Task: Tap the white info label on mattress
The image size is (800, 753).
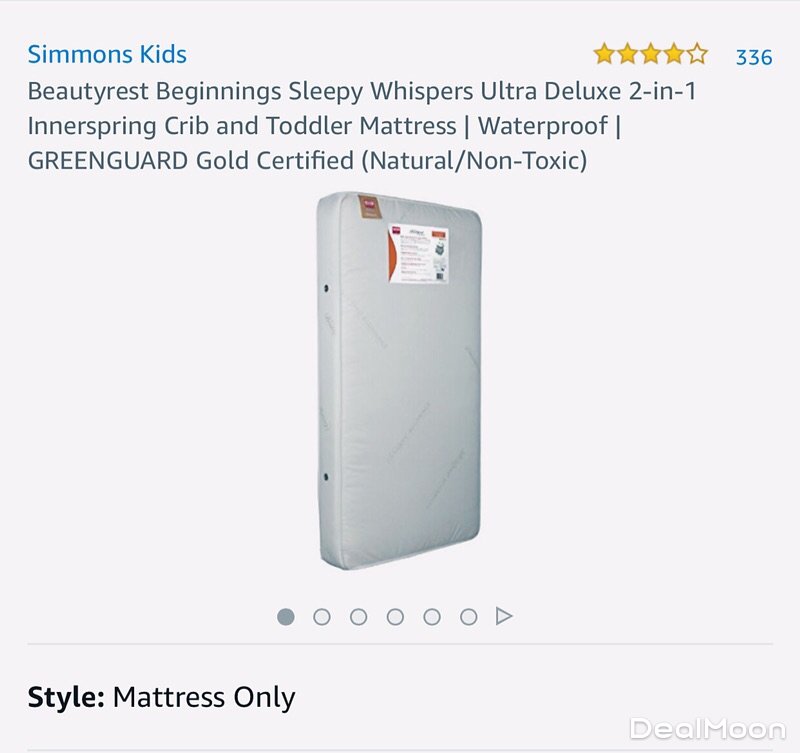Action: [418, 253]
